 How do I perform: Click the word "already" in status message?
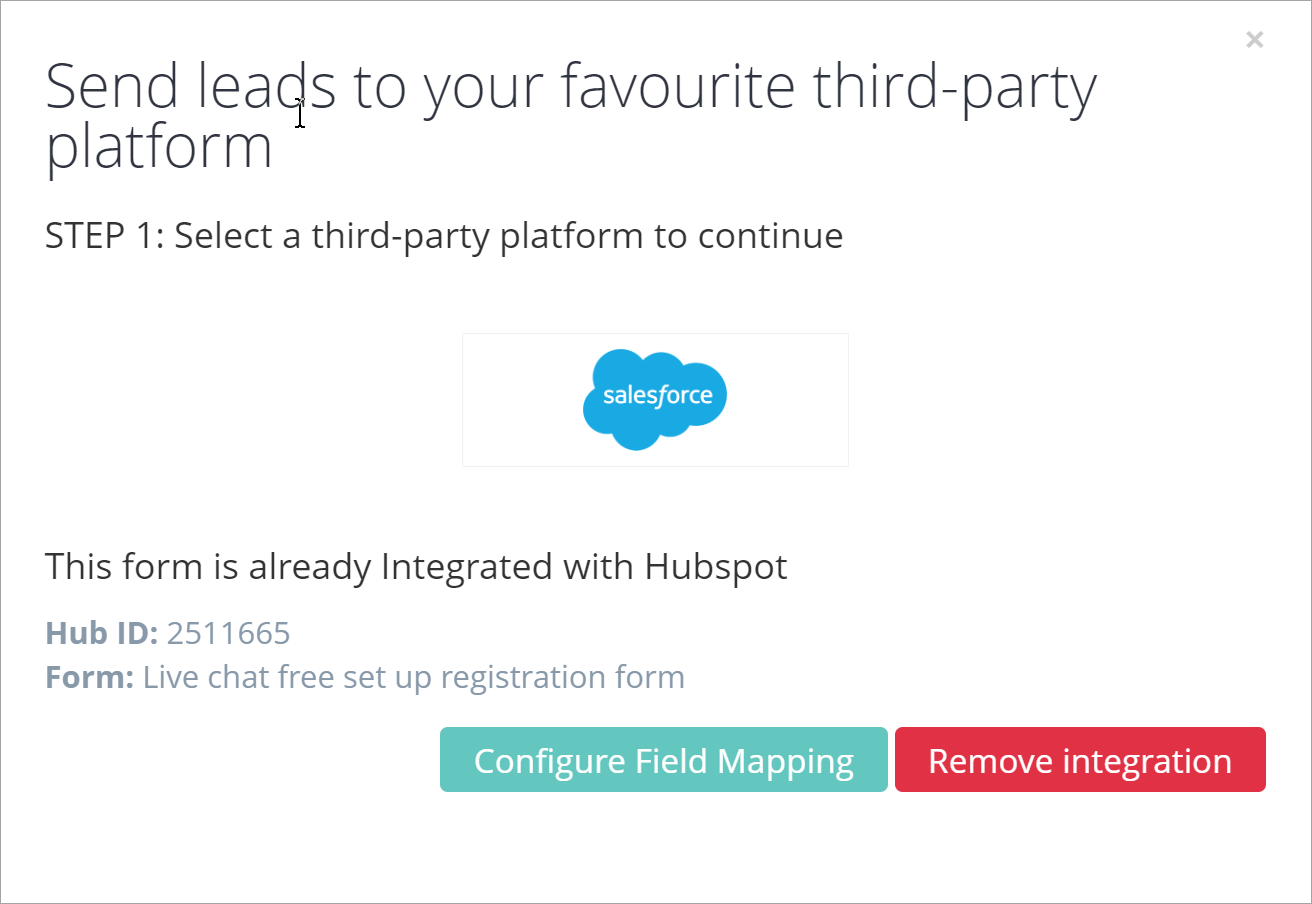coord(310,567)
